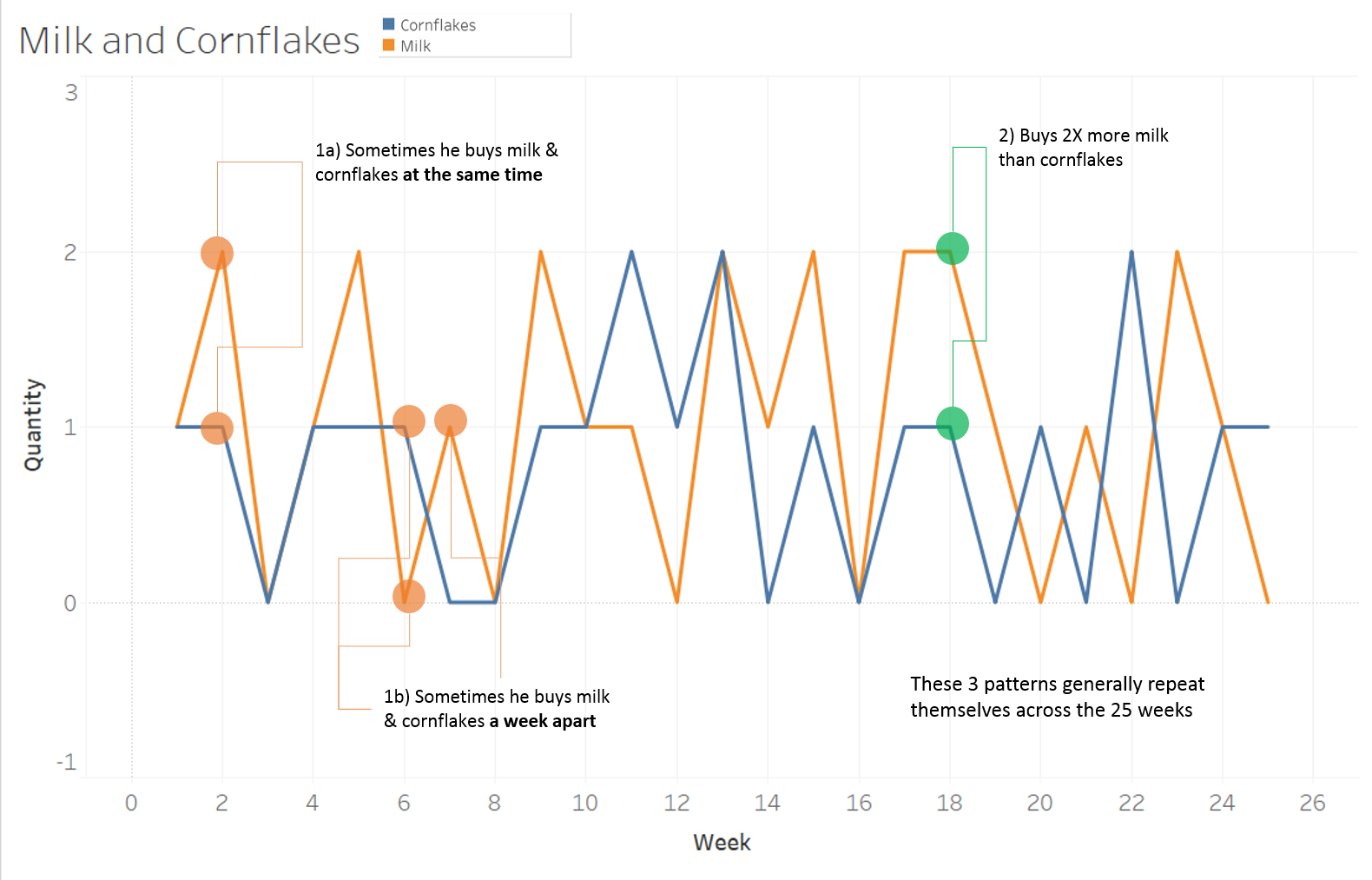Click the orange marker at week 2, quantity 1
The image size is (1372, 880).
click(x=217, y=427)
